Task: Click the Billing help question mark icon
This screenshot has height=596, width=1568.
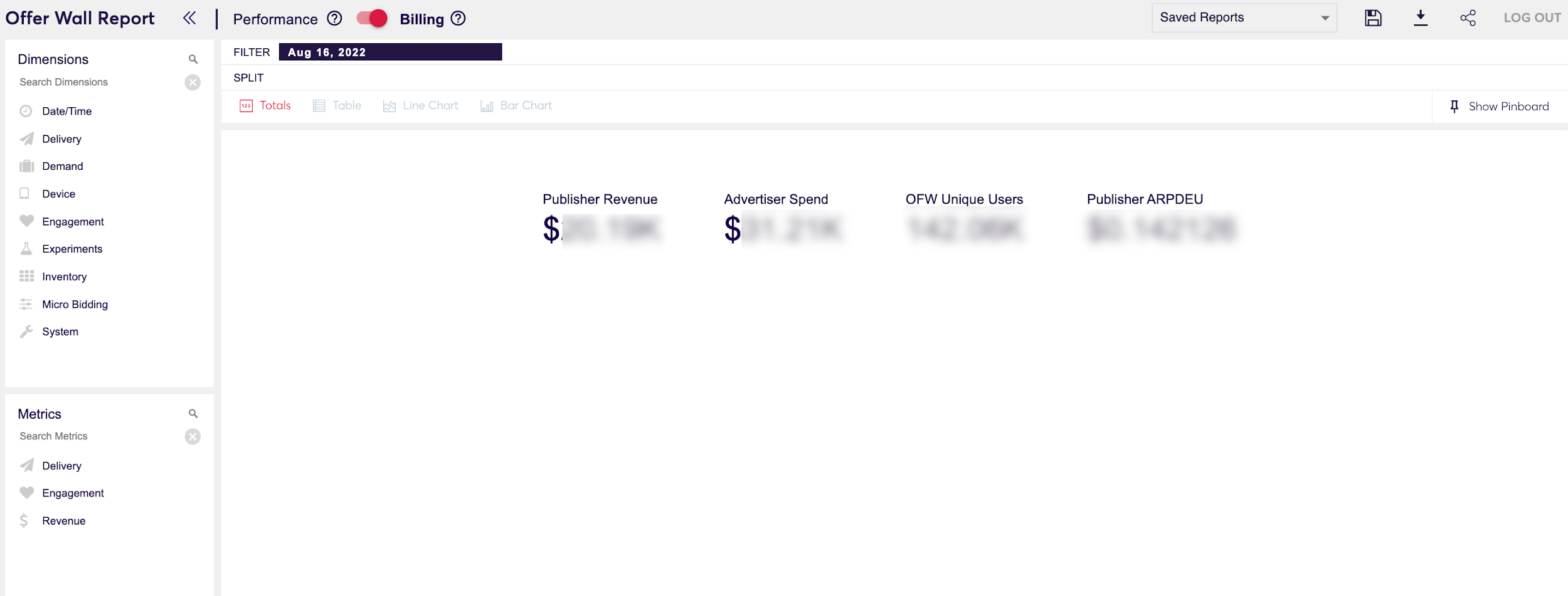Action: (458, 19)
